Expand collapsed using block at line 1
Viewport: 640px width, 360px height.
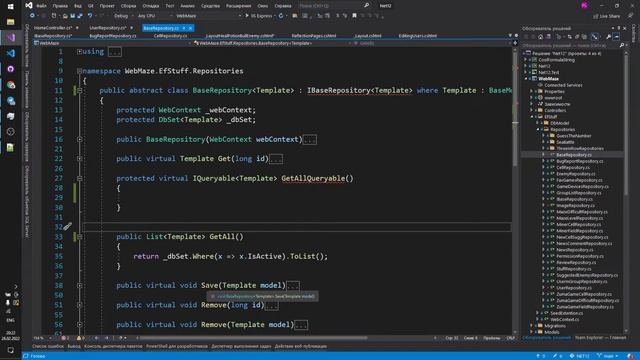pos(80,51)
